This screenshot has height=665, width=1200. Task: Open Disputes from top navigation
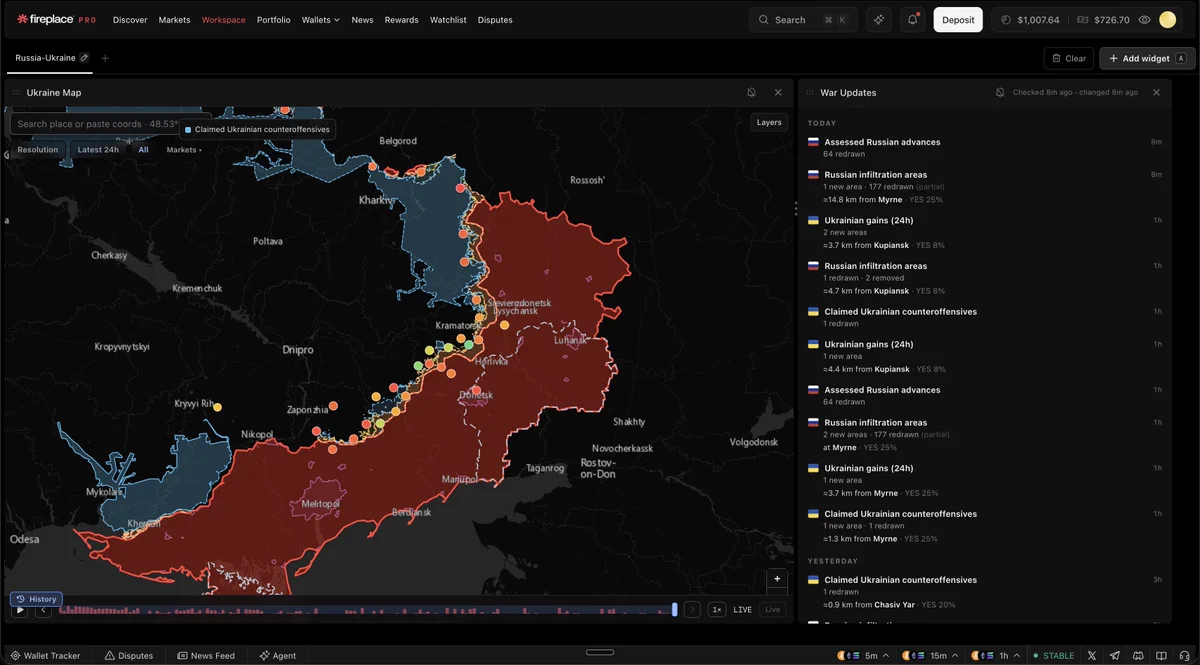point(495,20)
